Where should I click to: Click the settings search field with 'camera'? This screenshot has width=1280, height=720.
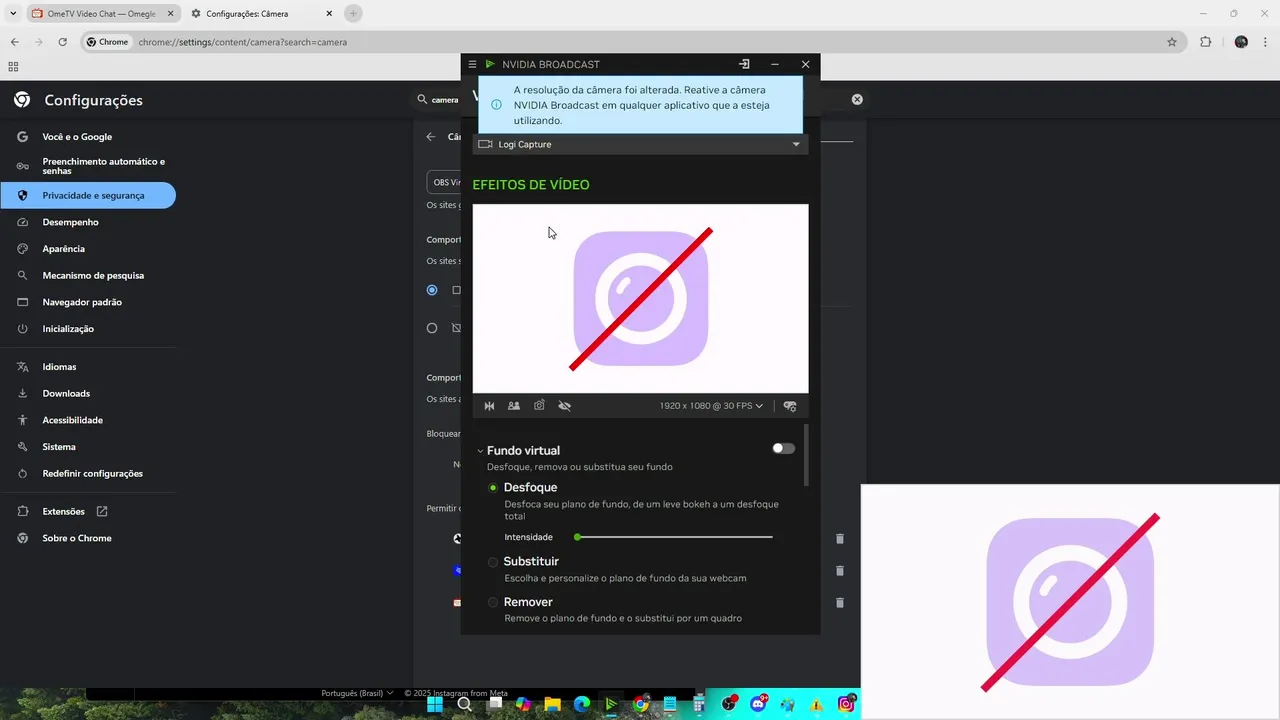(445, 100)
